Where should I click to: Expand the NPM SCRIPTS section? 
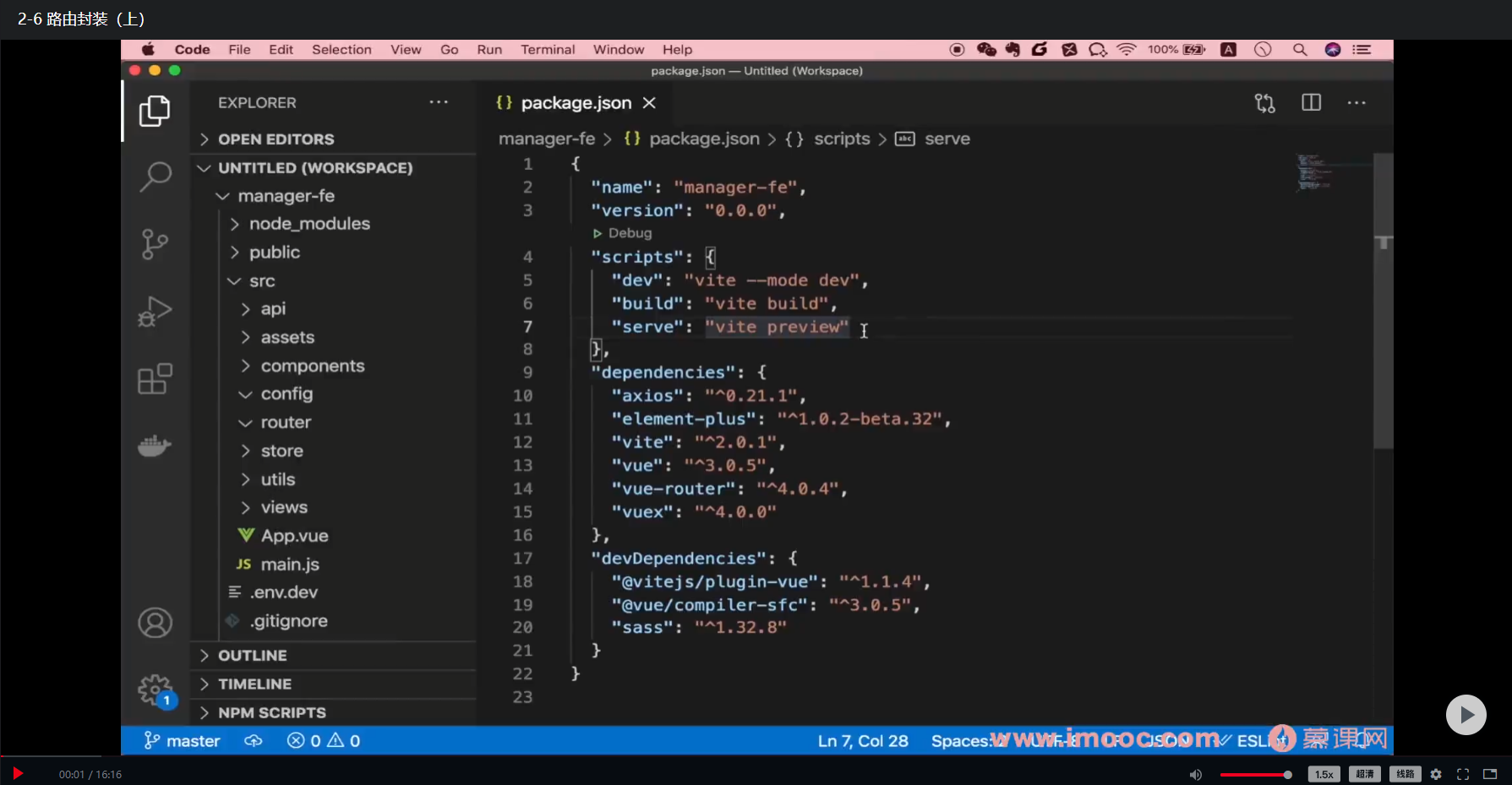click(271, 713)
